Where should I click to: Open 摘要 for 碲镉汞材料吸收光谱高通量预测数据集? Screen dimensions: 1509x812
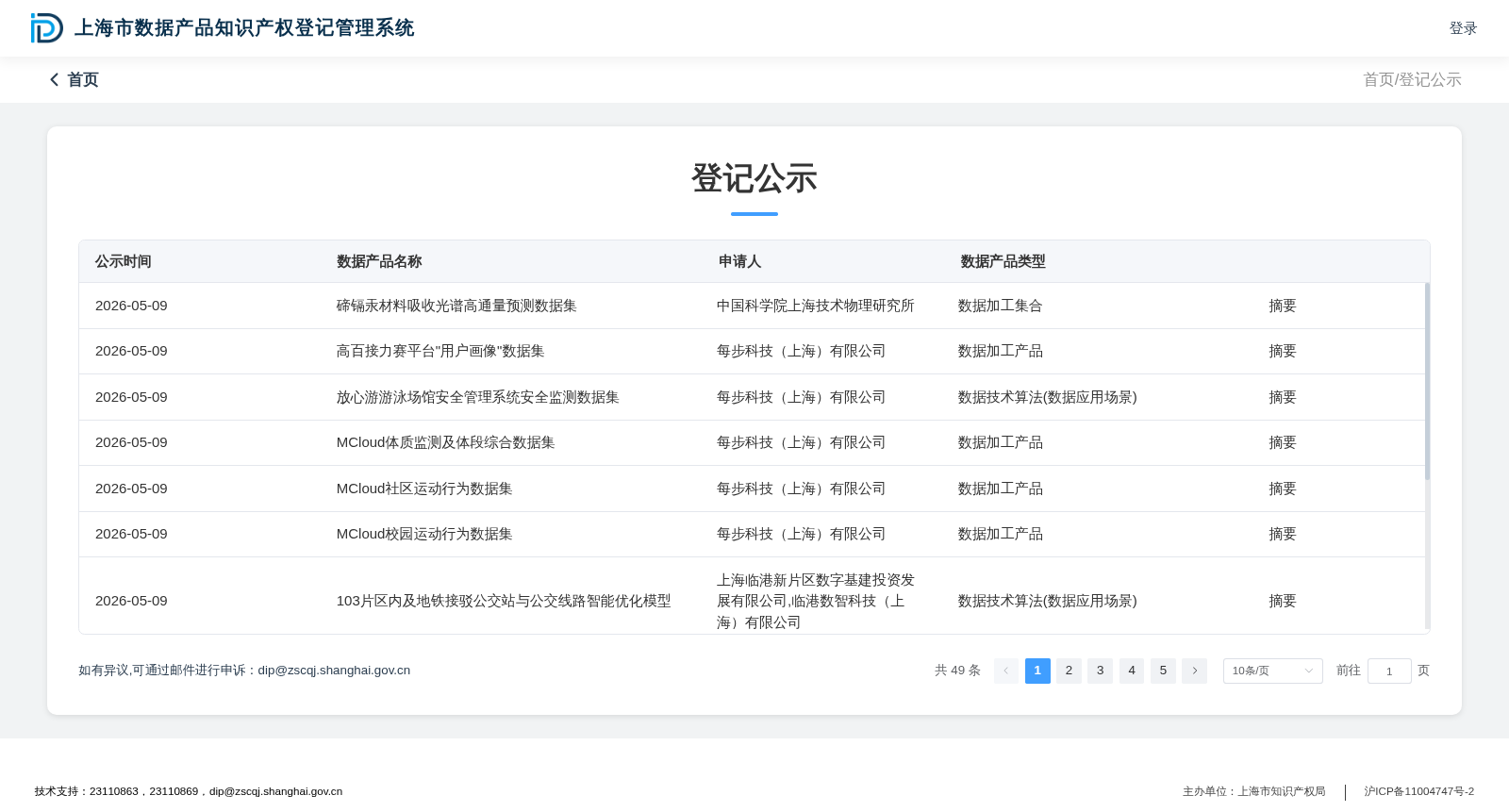point(1283,306)
